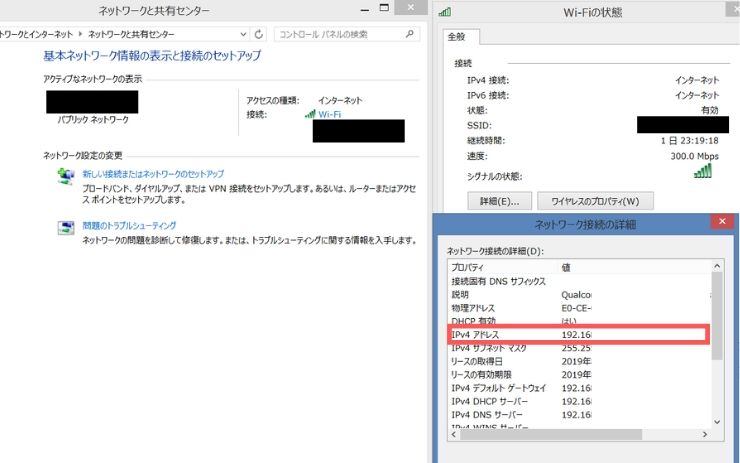Select the リースの有効期限 row

click(580, 375)
